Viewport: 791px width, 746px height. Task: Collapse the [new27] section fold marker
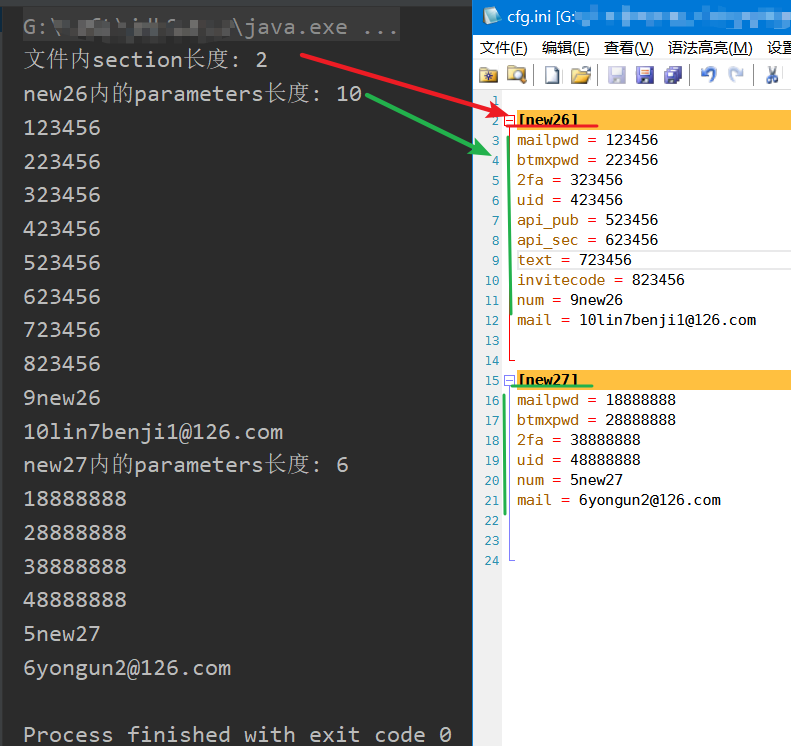pos(510,380)
